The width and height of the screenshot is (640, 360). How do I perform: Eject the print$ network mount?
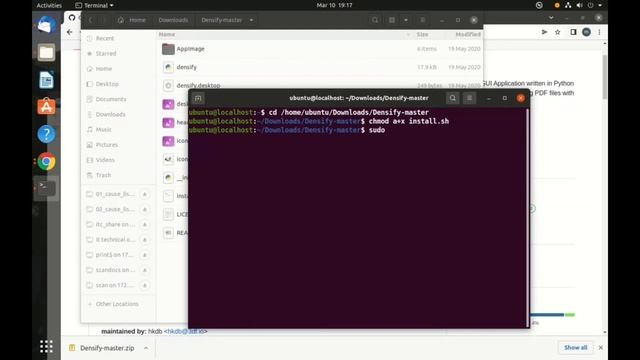point(144,255)
